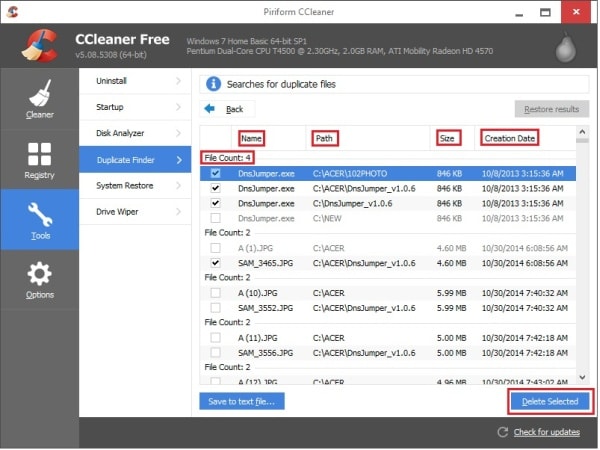Uncheck the DnsJumper.exe in C:\ACER\102PHOTO checkbox

pyautogui.click(x=217, y=173)
